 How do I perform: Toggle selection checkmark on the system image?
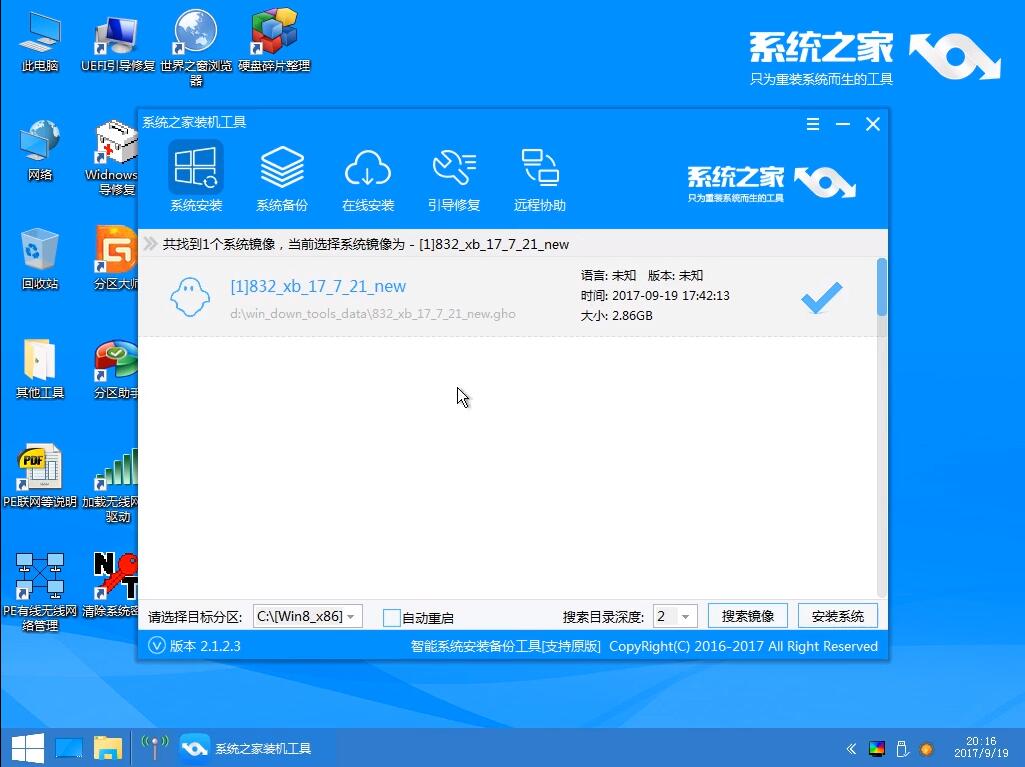[x=820, y=297]
